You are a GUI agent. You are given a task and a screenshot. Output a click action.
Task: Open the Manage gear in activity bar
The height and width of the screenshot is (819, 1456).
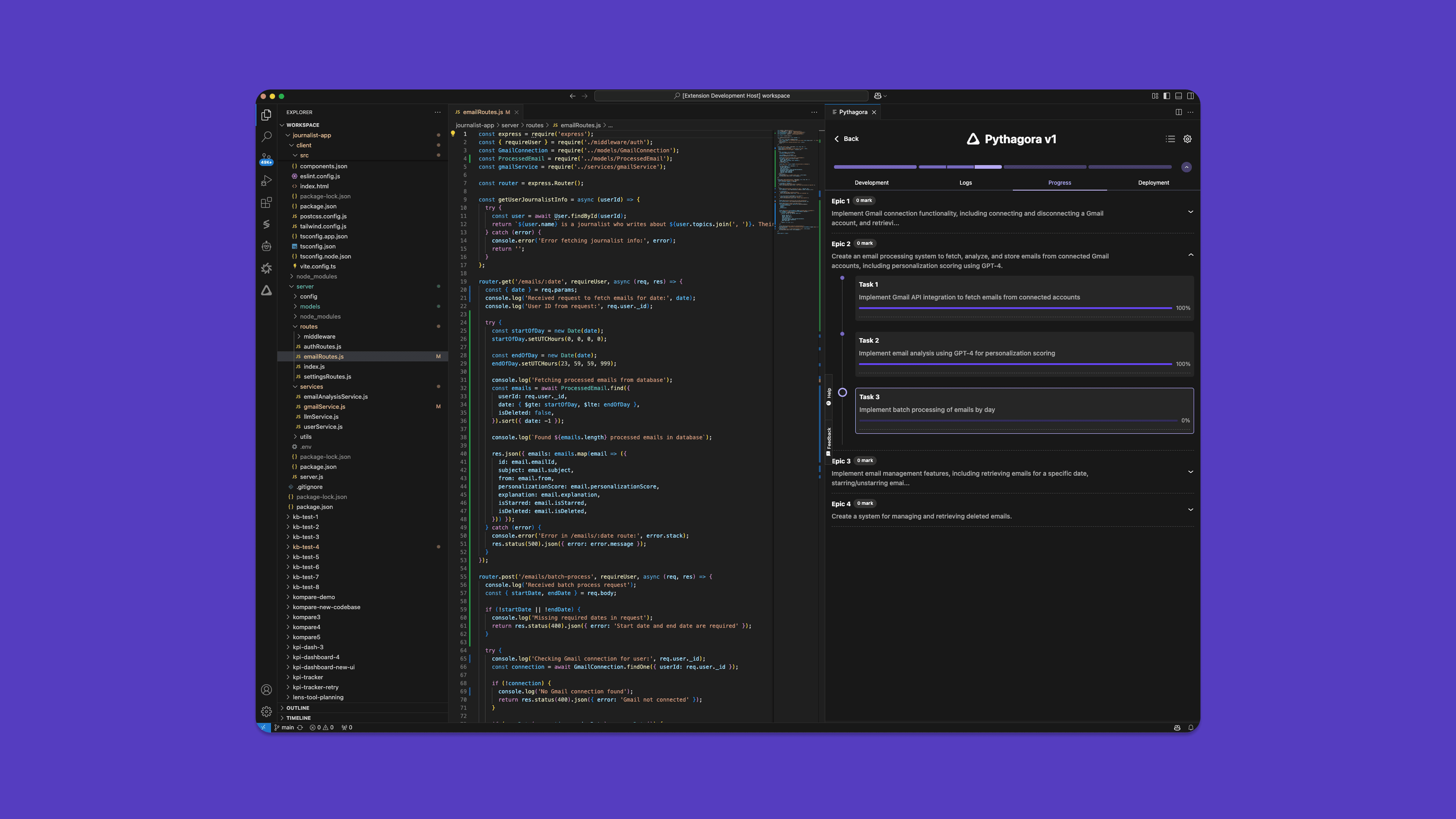[x=266, y=712]
